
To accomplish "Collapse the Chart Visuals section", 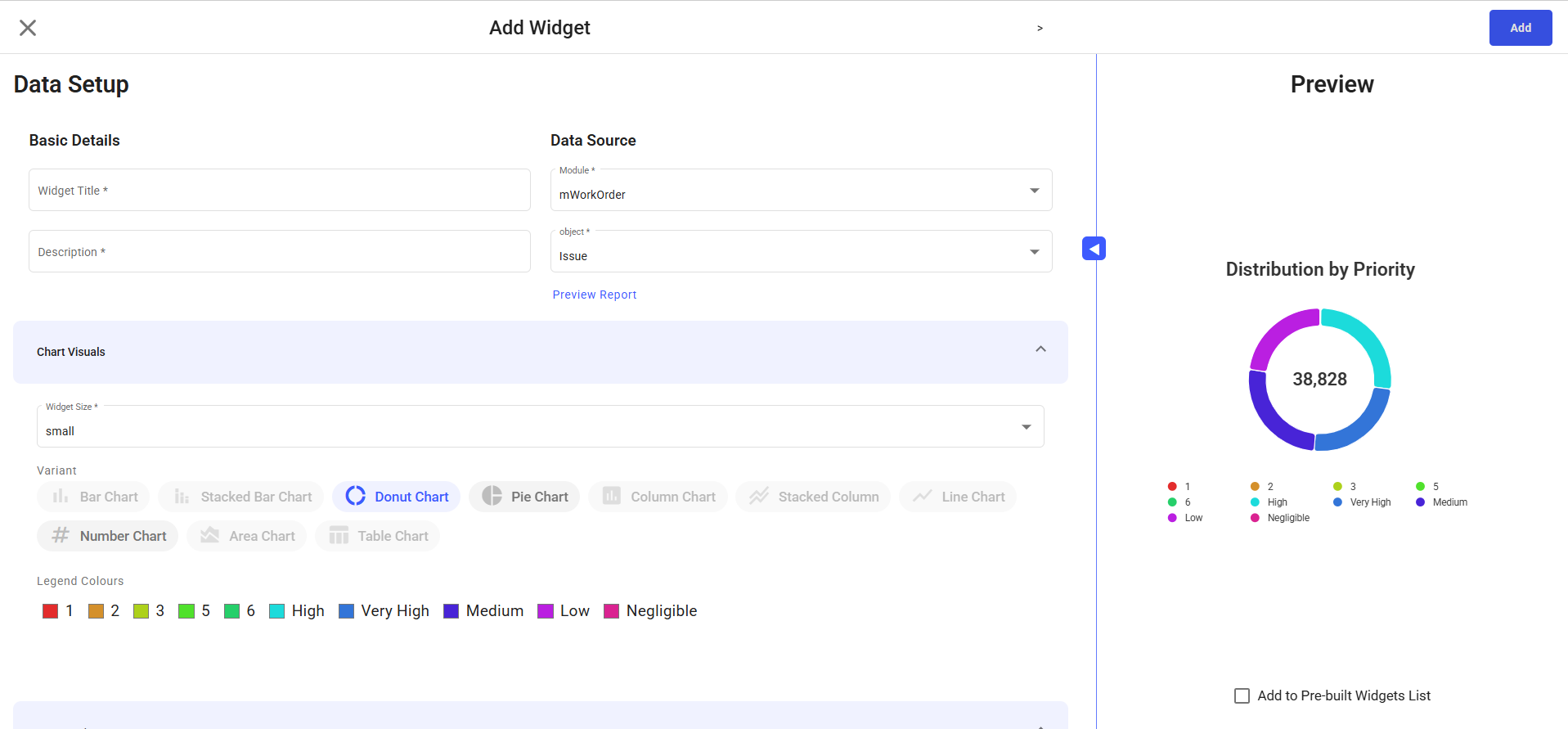I will pos(1040,350).
